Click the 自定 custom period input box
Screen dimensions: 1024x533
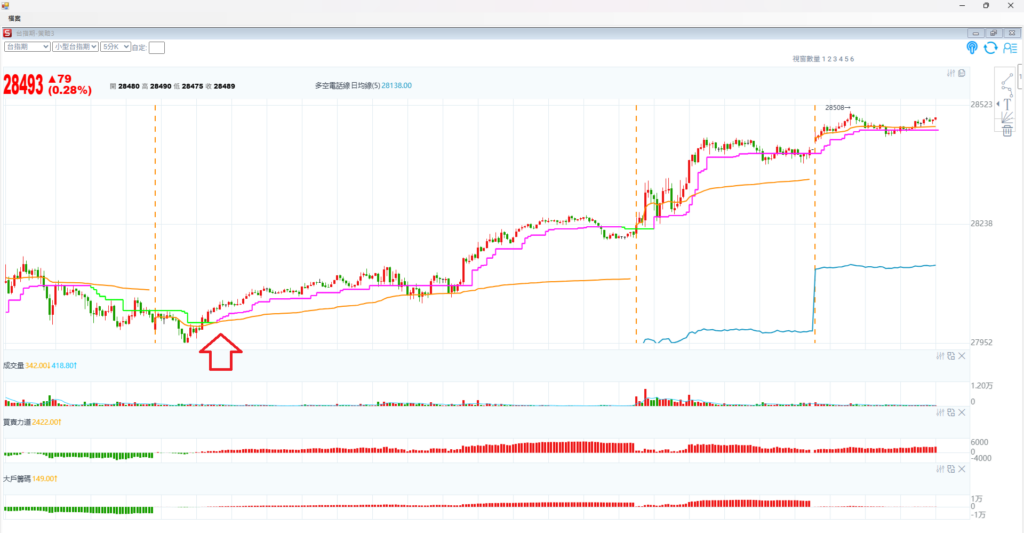tap(157, 47)
